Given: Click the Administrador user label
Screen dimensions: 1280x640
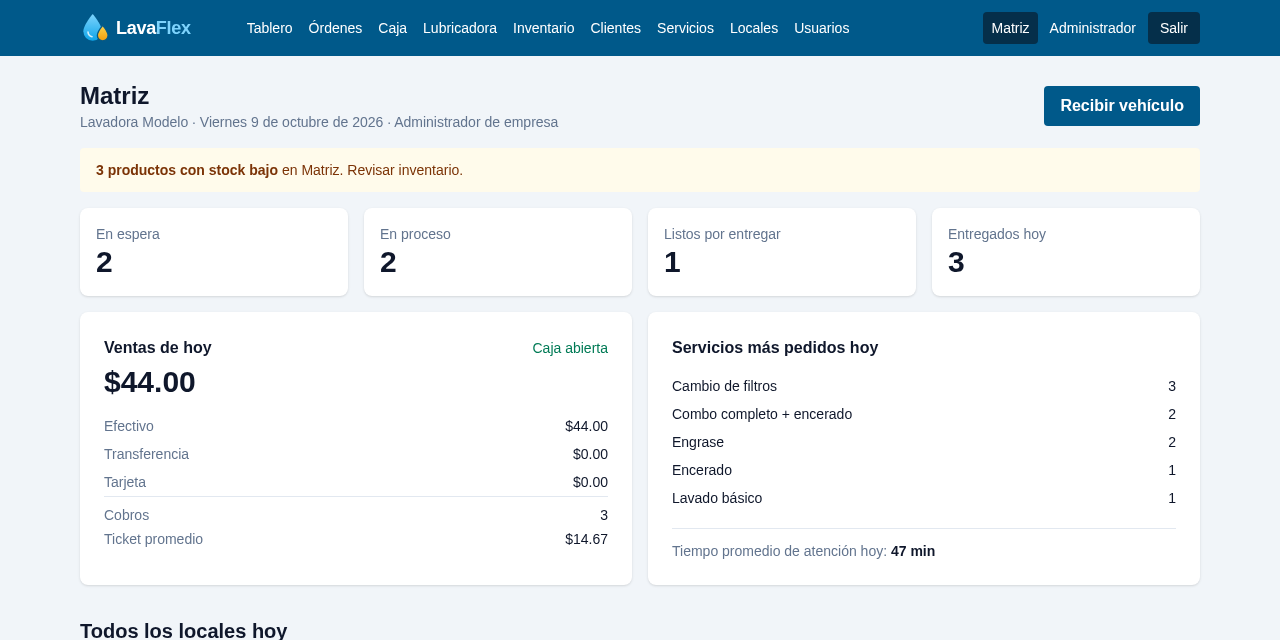Looking at the screenshot, I should click(1092, 28).
